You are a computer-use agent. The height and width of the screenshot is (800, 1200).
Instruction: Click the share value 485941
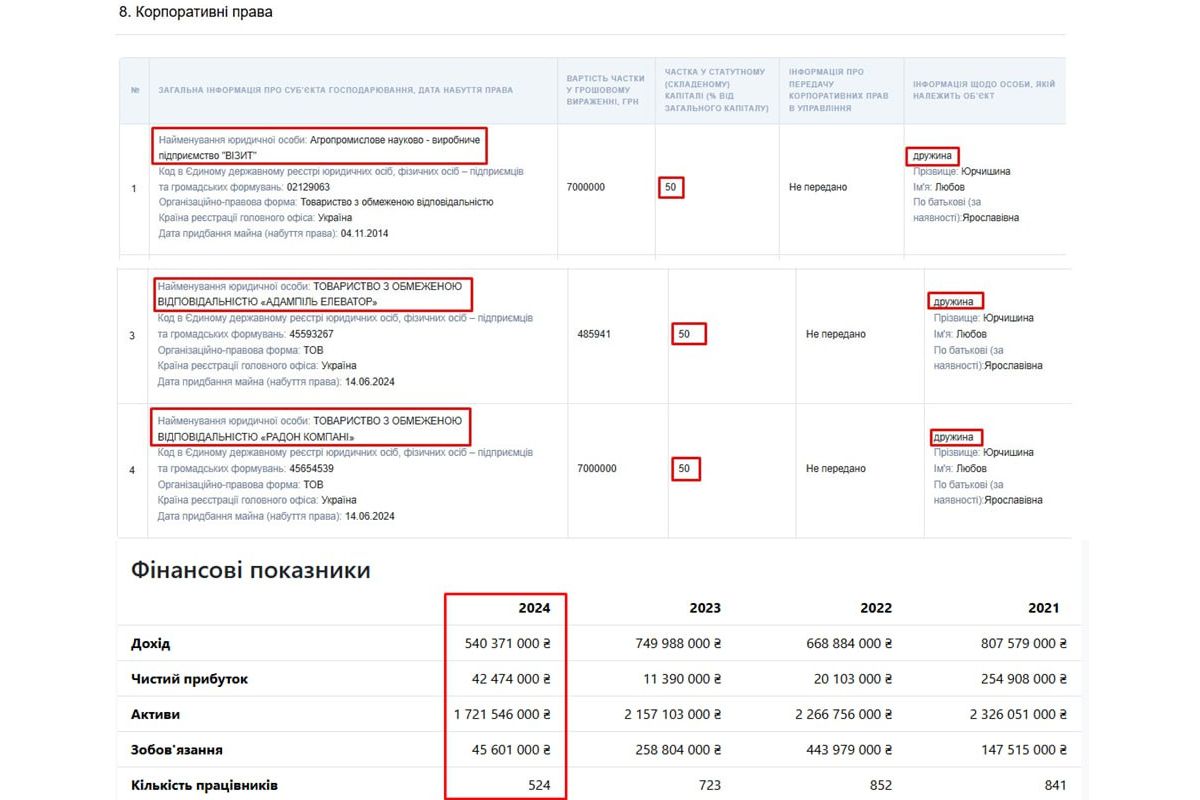pyautogui.click(x=594, y=334)
